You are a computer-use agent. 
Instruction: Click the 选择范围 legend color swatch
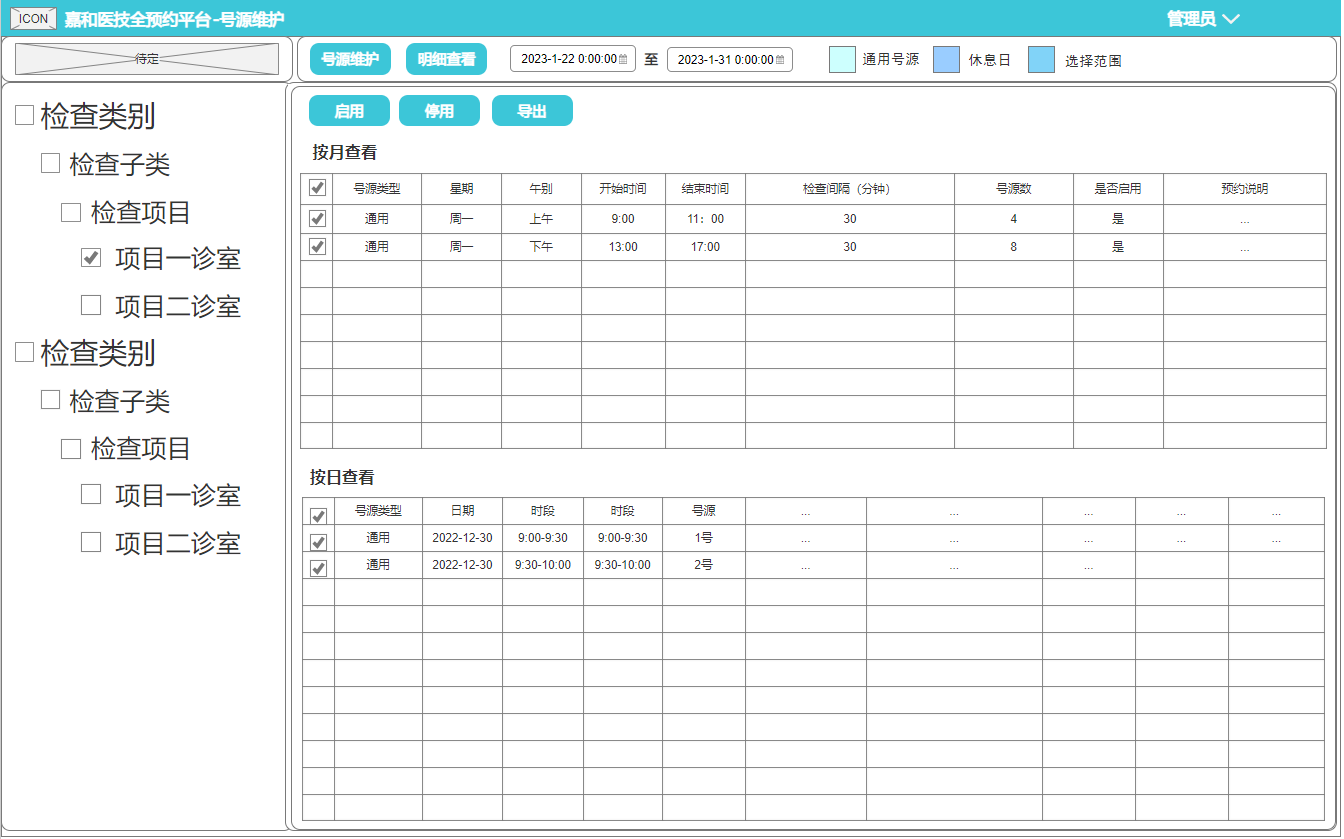point(1041,59)
